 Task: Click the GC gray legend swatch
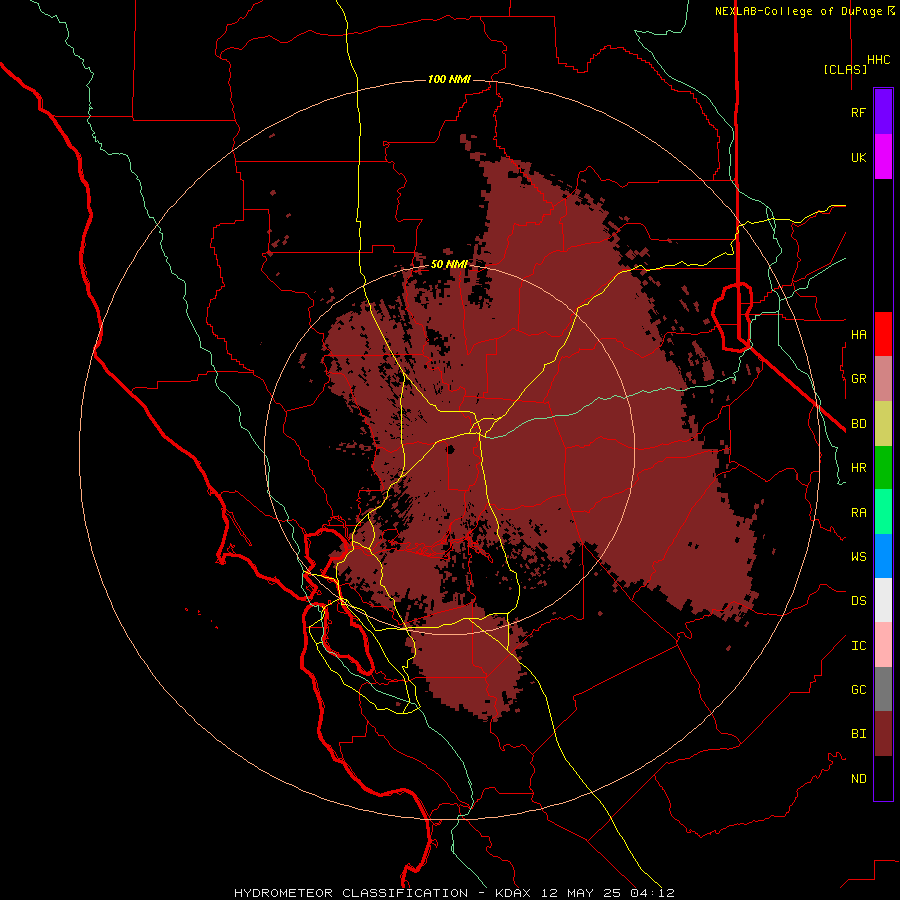point(883,689)
